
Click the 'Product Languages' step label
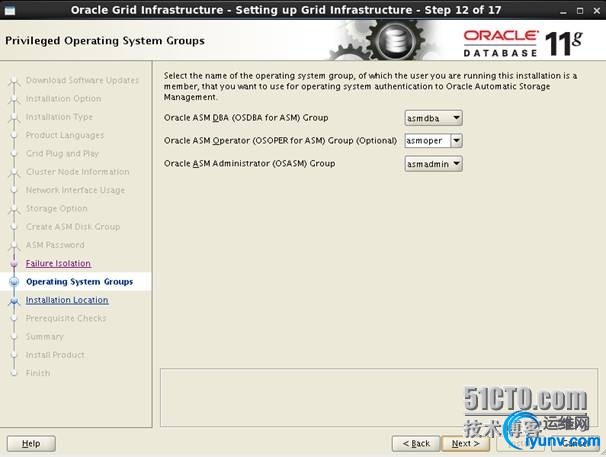[65, 135]
